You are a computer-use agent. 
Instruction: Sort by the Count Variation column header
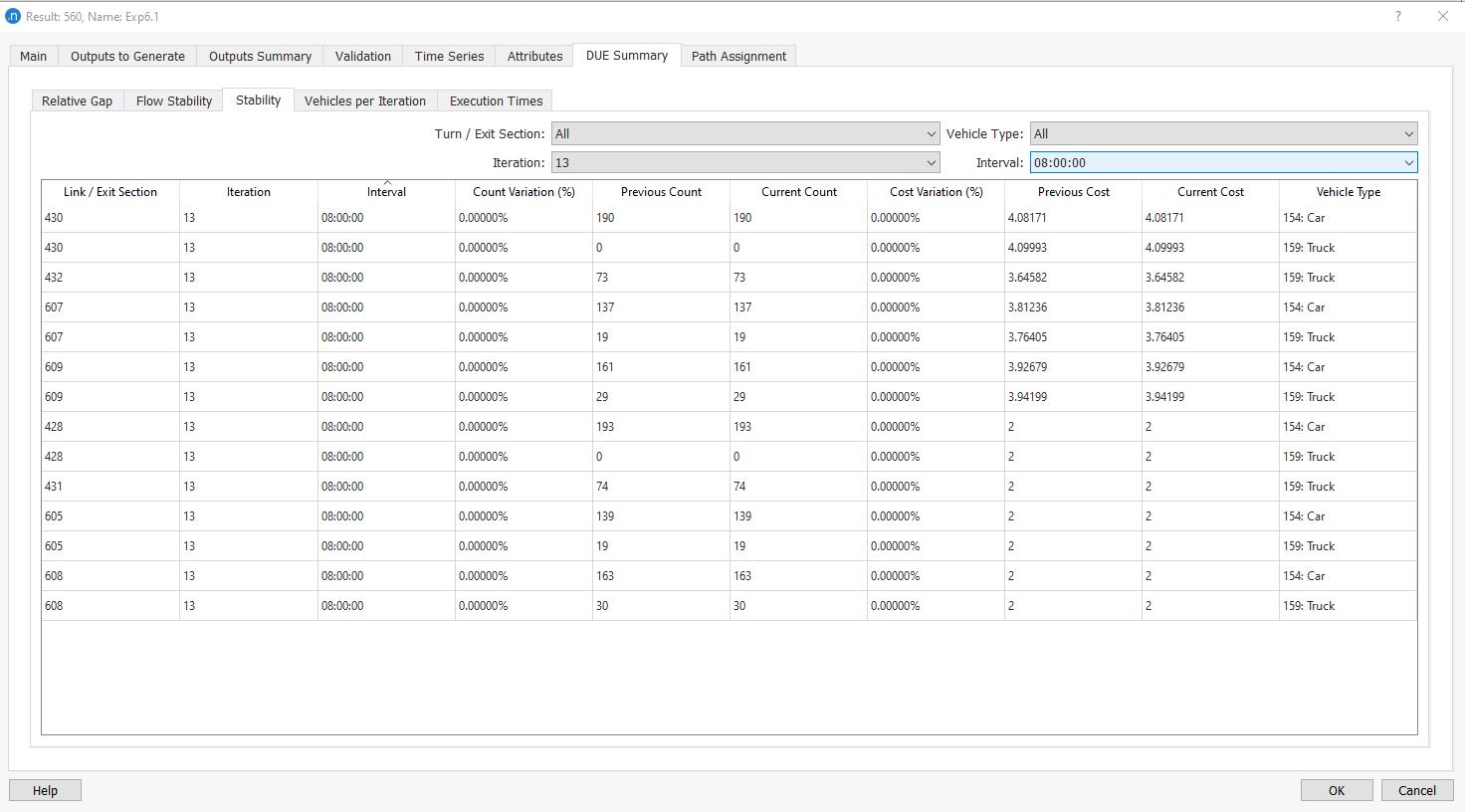point(523,191)
